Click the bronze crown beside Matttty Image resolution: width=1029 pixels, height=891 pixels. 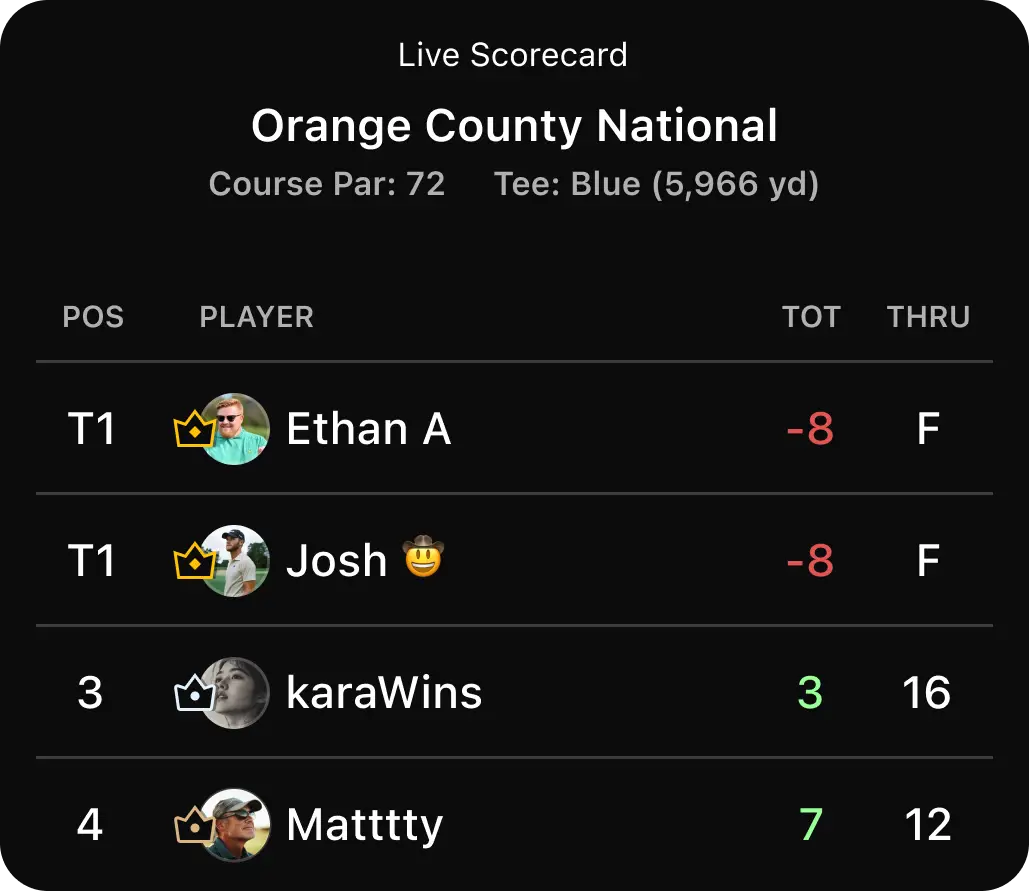click(194, 824)
